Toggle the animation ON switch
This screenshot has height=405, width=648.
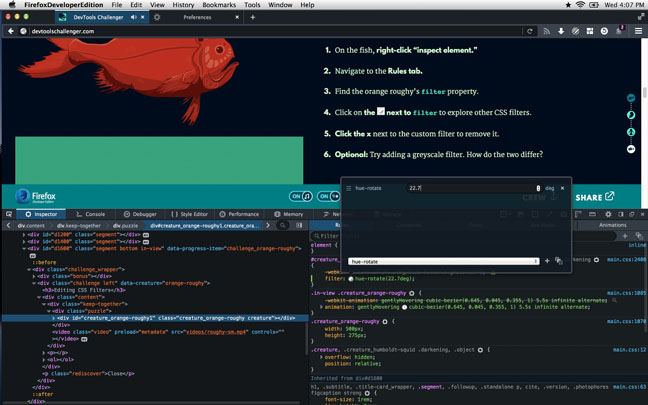[329, 196]
